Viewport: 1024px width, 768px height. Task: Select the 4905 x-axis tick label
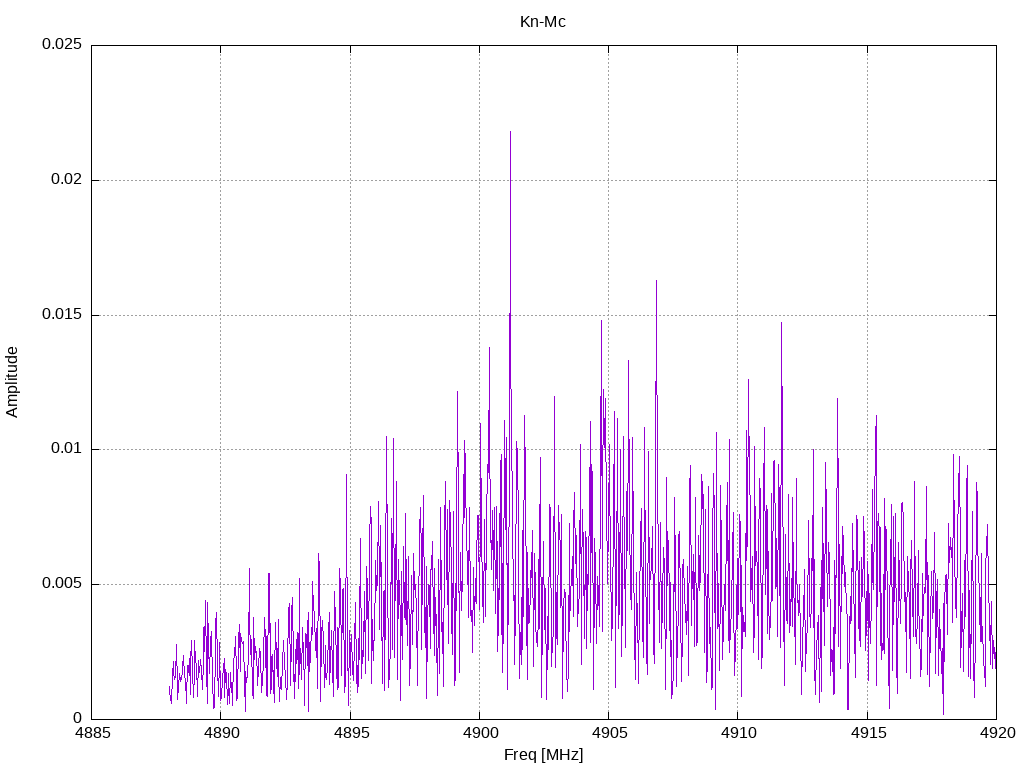point(608,734)
